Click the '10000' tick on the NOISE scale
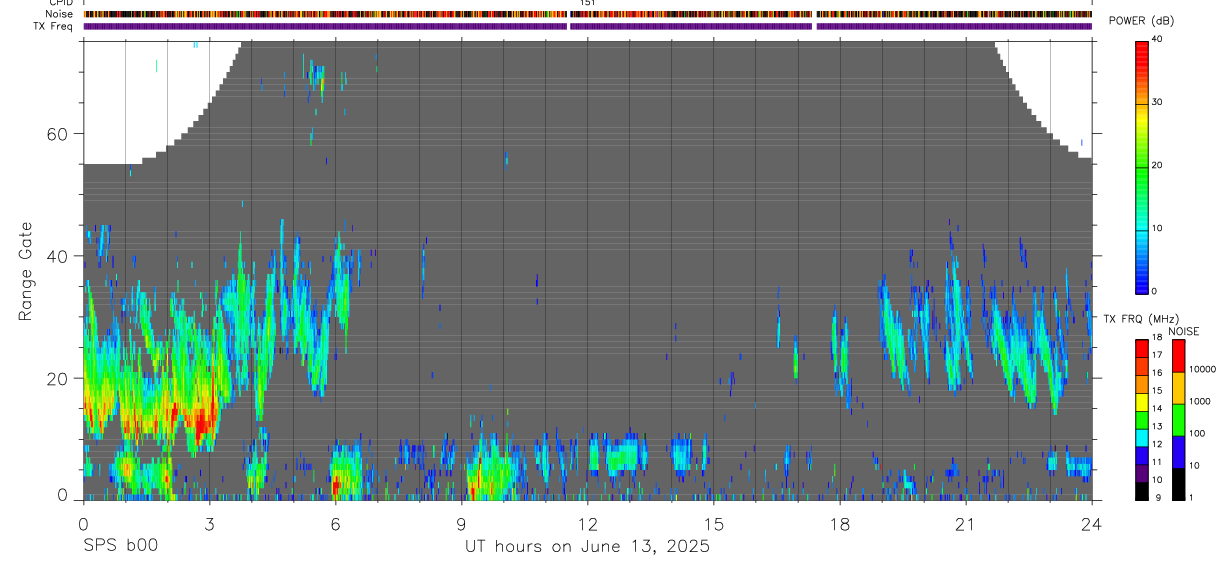 (x=1203, y=370)
